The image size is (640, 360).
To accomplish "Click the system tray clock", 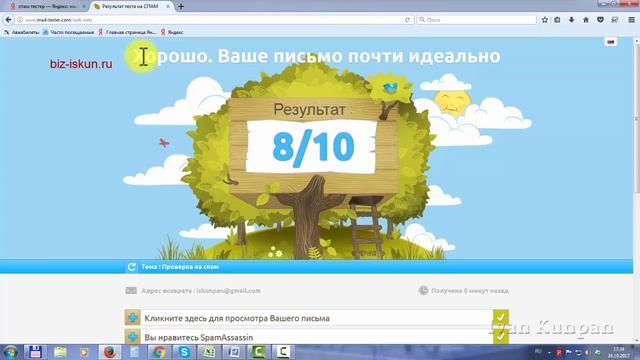I will pyautogui.click(x=619, y=352).
